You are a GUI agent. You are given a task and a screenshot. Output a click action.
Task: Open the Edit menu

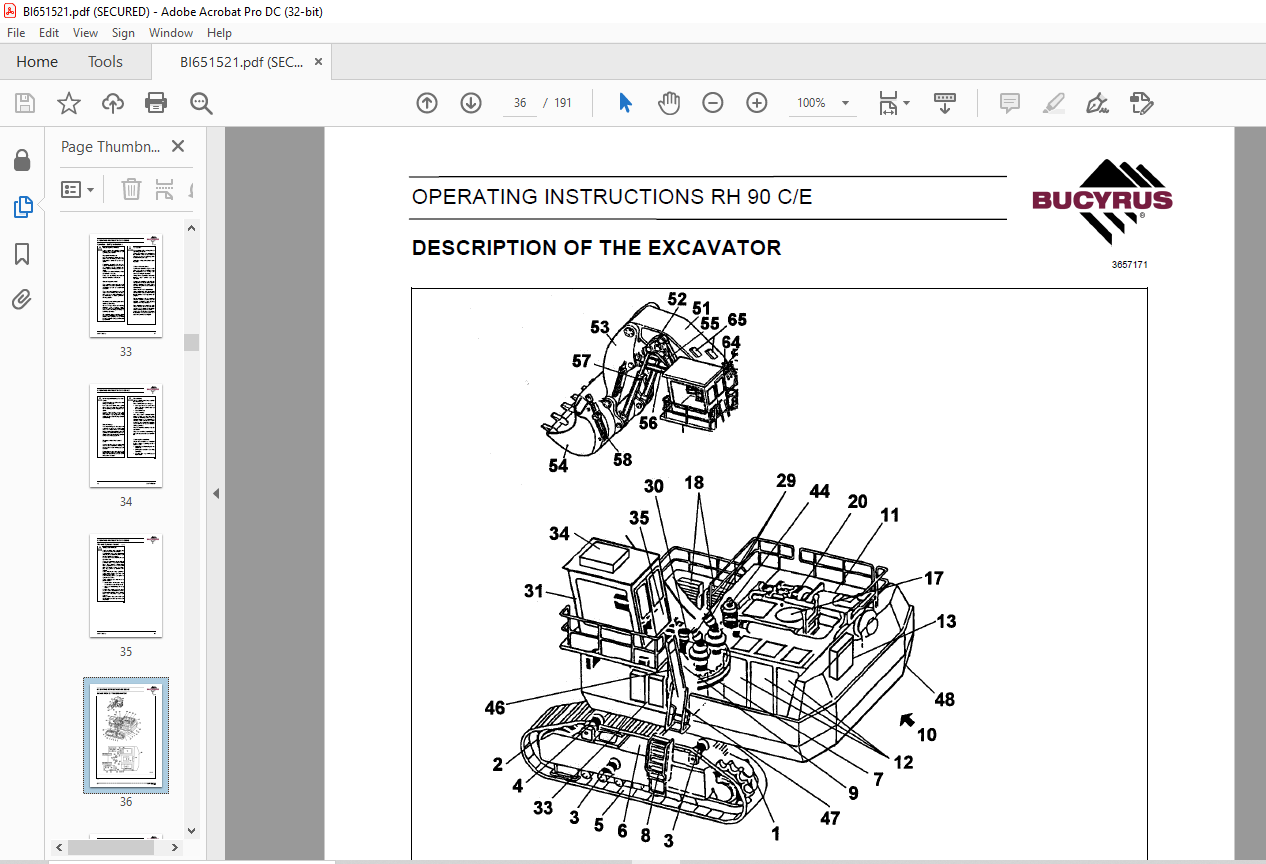click(x=49, y=33)
